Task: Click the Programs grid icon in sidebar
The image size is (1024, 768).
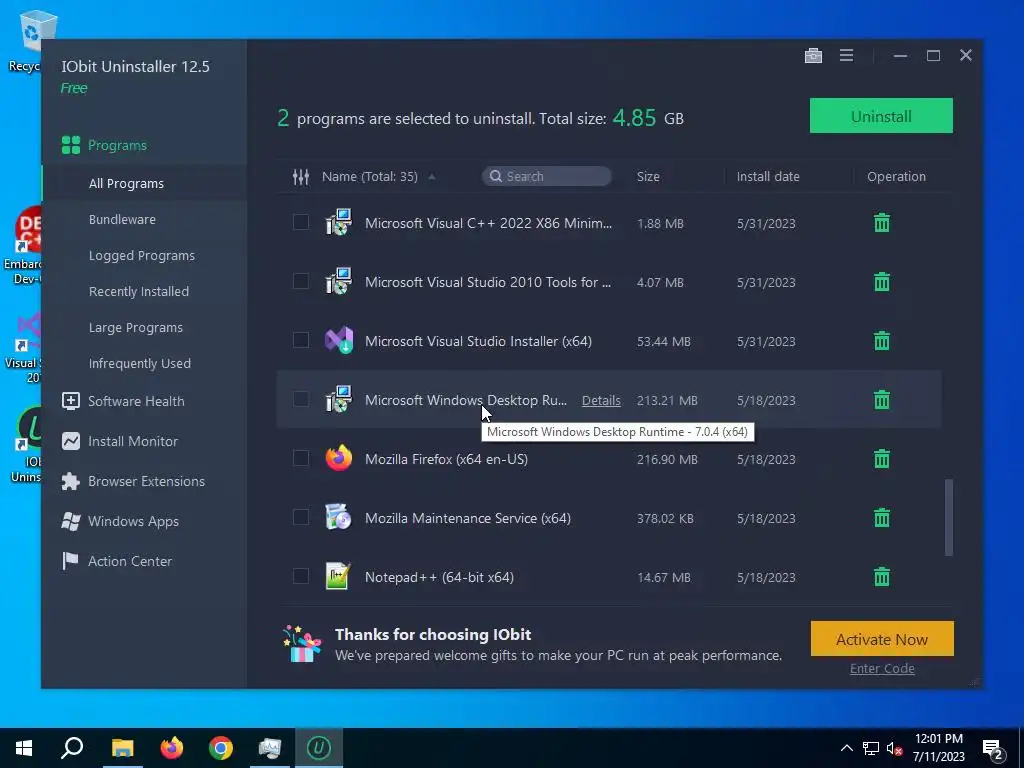Action: 71,145
